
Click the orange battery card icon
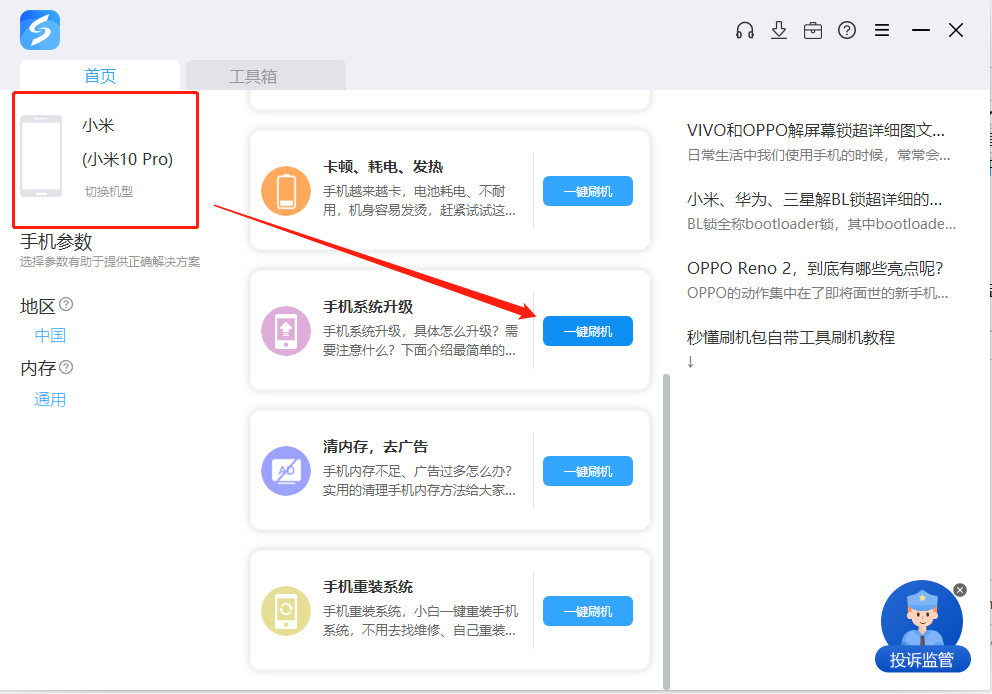pyautogui.click(x=286, y=191)
